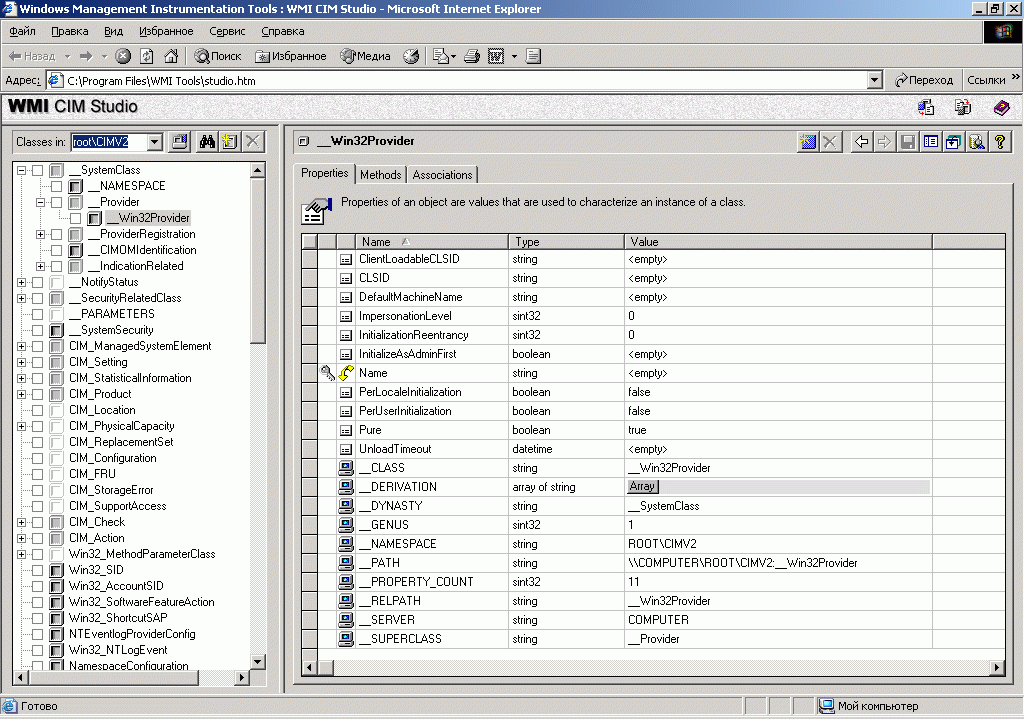The image size is (1024, 719).
Task: Check the box next to CIM_FRU
Action: tap(38, 474)
